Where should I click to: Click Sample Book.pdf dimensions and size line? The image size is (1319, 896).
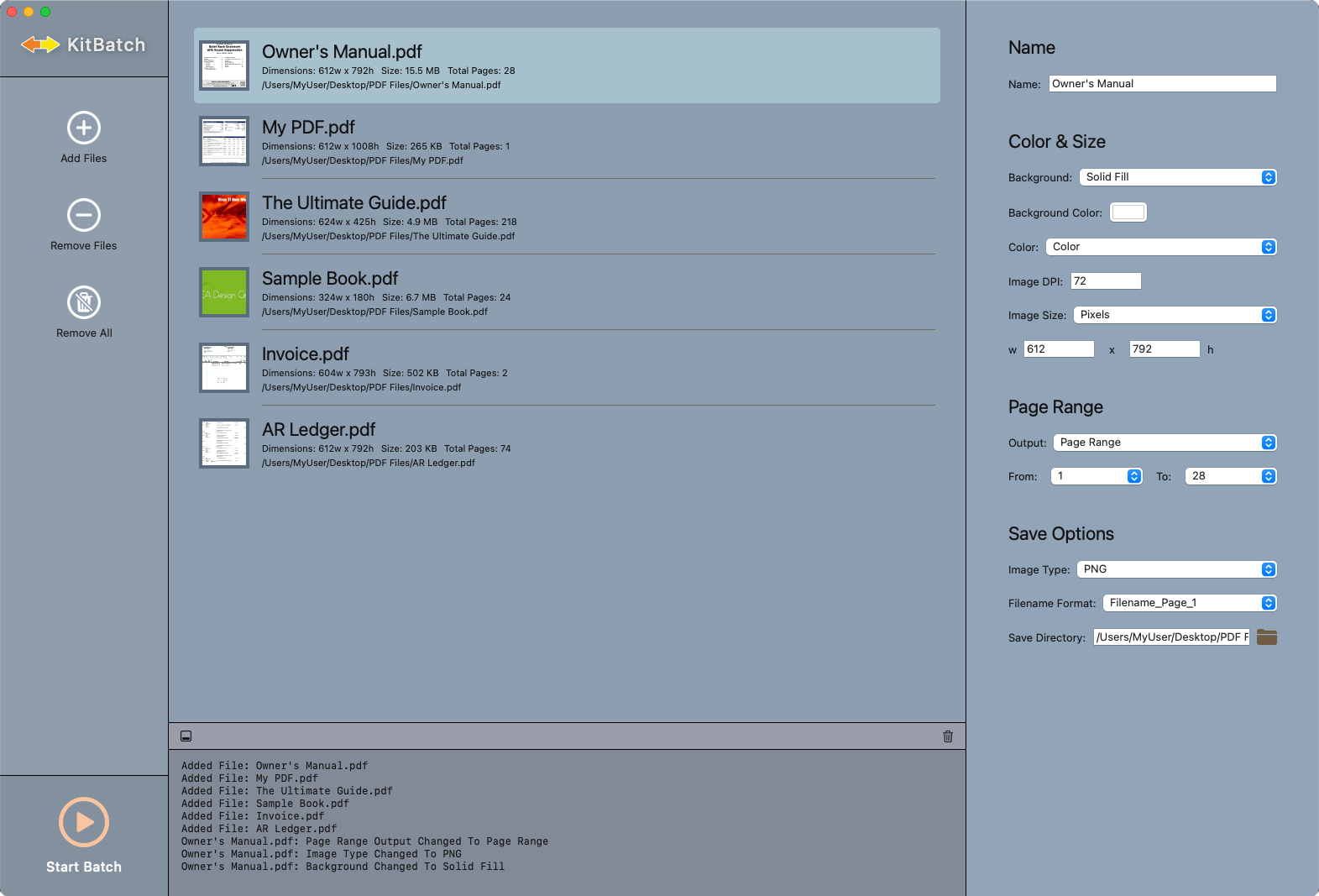click(386, 297)
